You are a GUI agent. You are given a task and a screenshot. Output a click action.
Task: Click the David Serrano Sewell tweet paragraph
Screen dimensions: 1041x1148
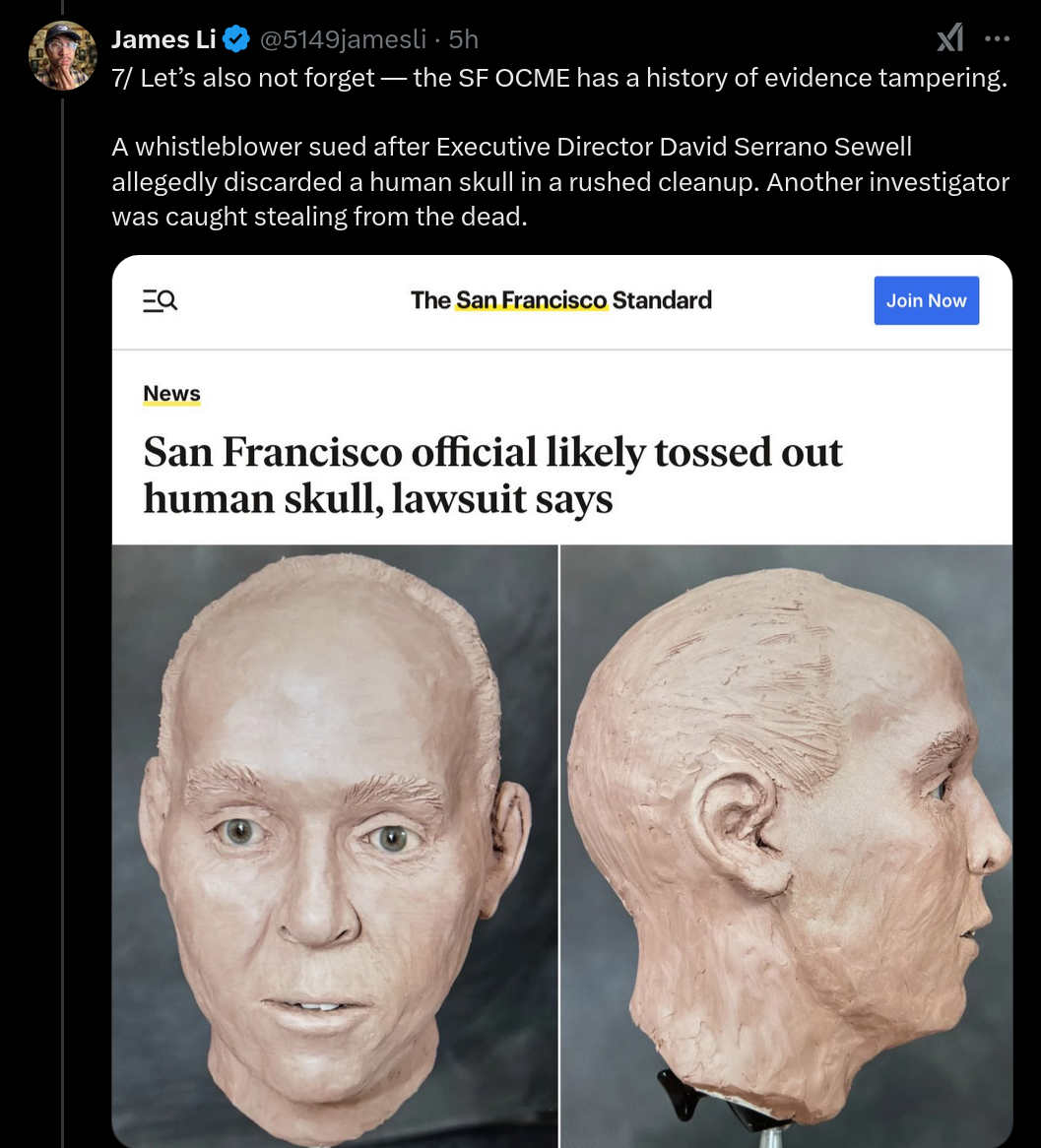point(560,181)
